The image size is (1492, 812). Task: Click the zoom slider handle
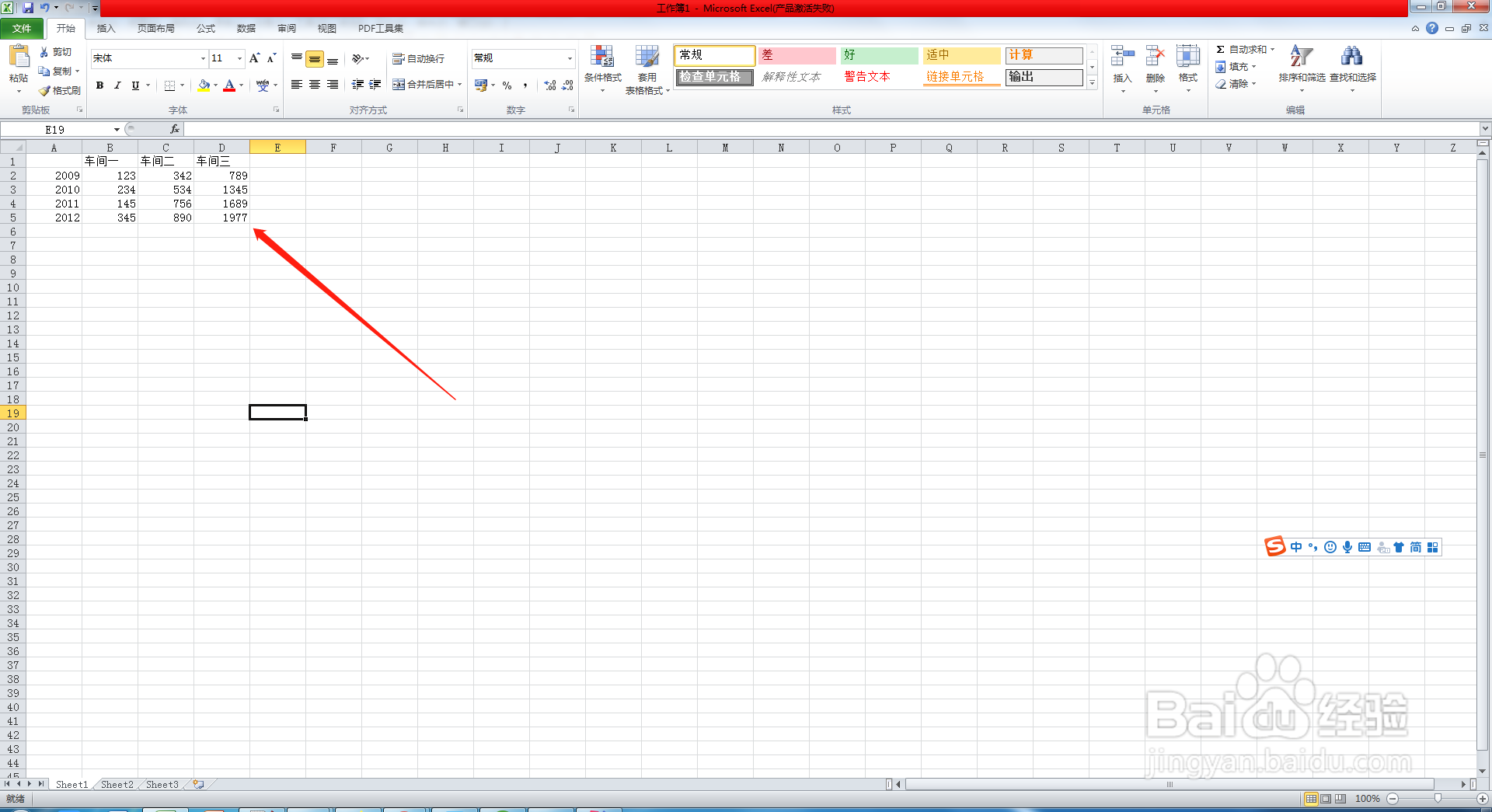(x=1438, y=799)
